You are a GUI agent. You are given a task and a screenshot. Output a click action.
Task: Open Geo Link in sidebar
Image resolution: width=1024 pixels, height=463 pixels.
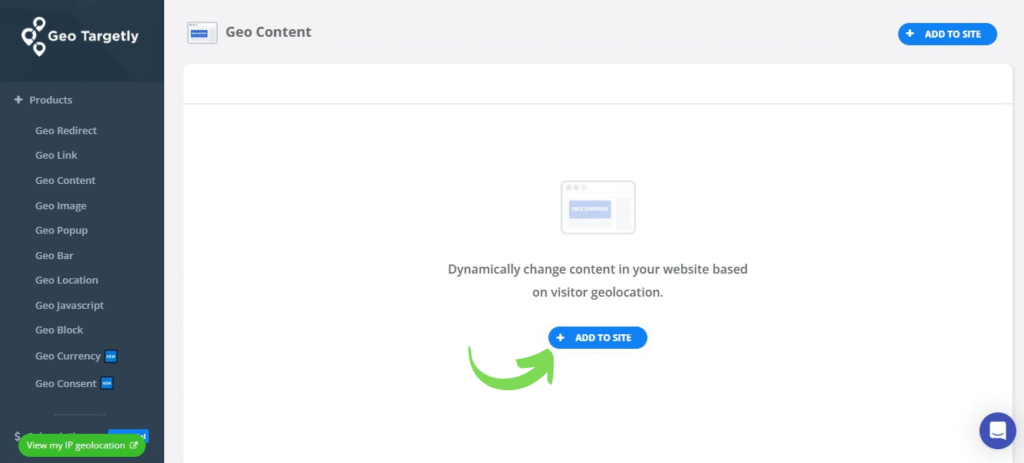56,155
